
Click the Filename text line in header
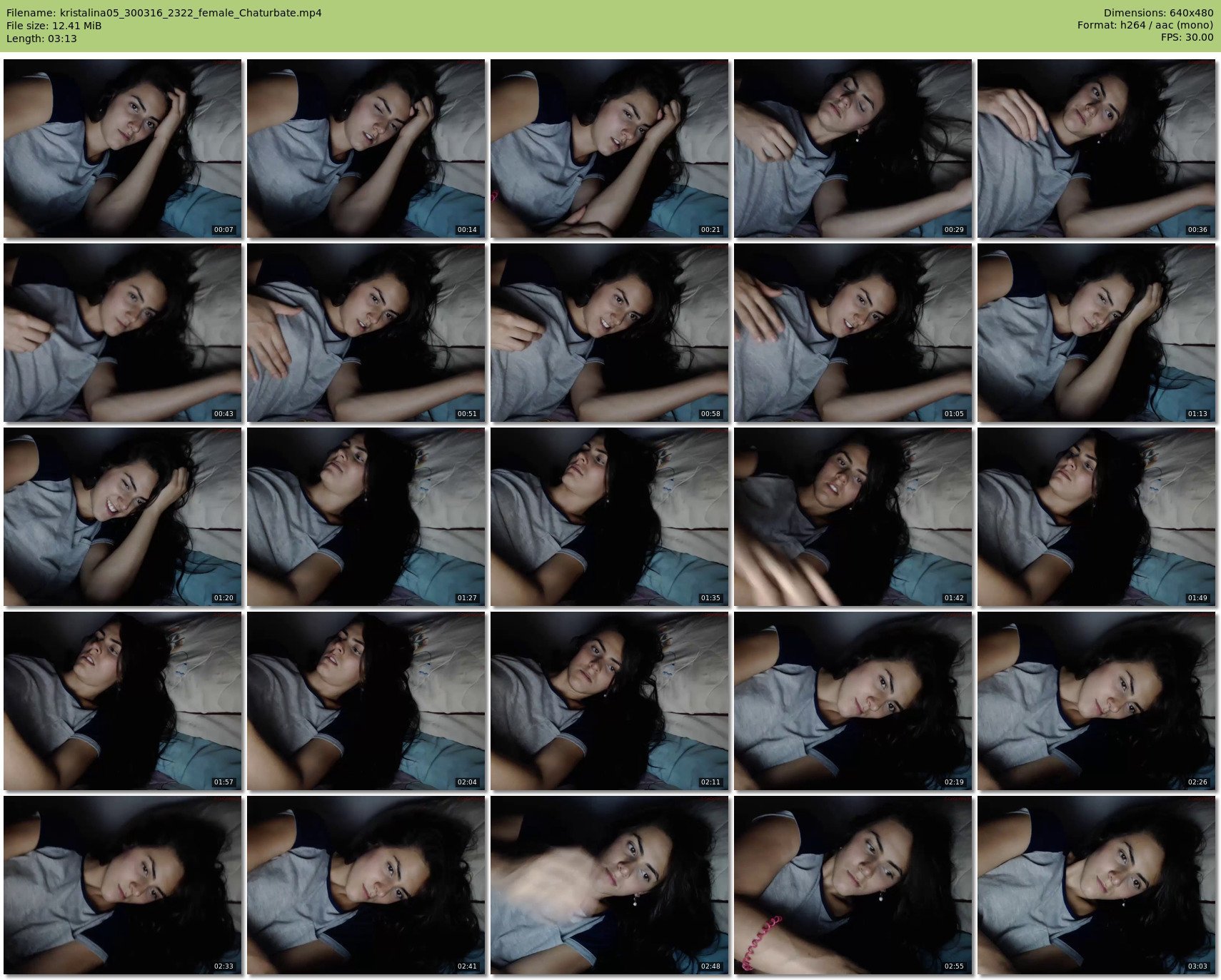tap(164, 13)
